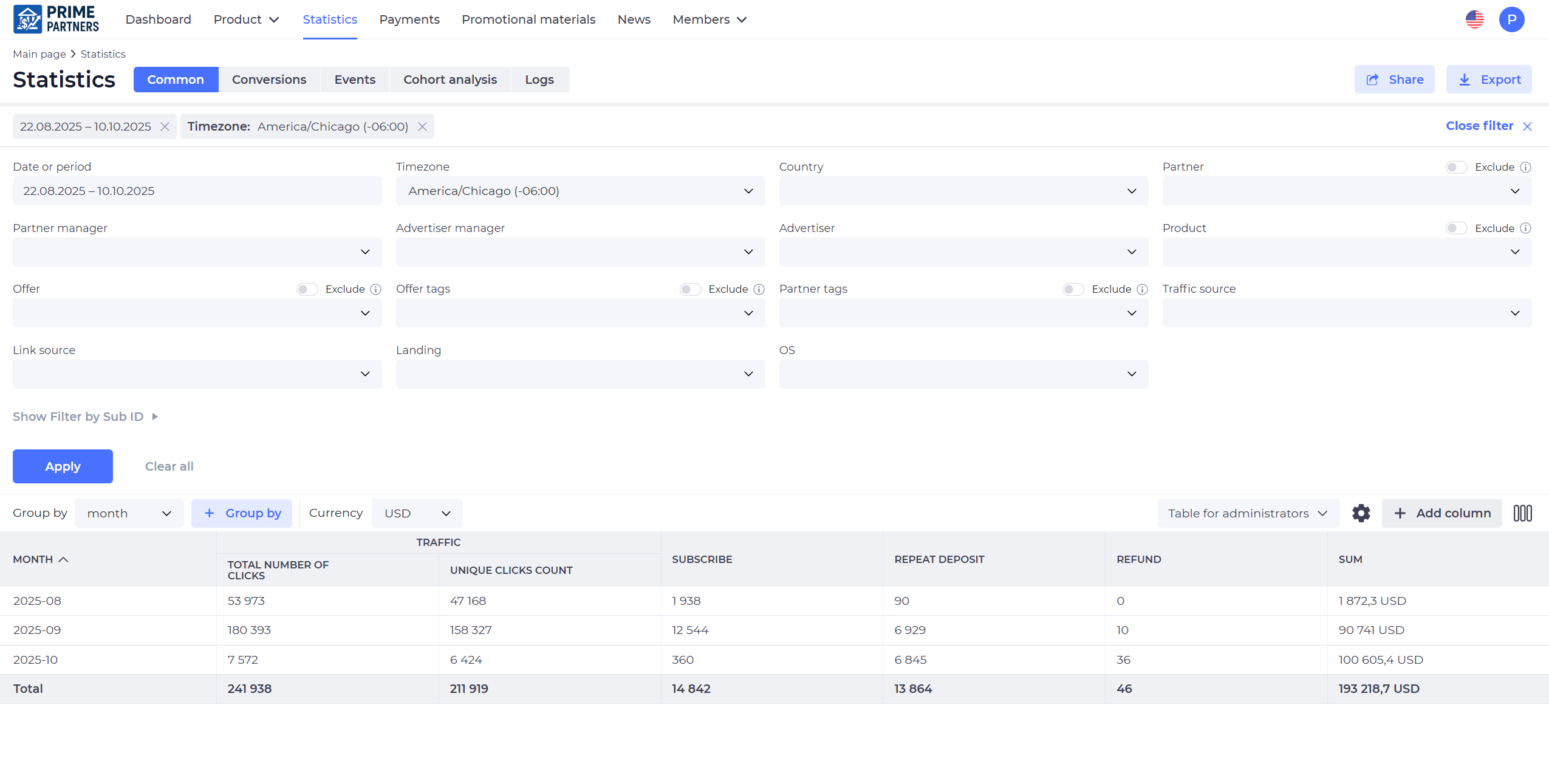Viewport: 1549px width, 784px height.
Task: Click the US flag language icon
Action: pyautogui.click(x=1474, y=19)
